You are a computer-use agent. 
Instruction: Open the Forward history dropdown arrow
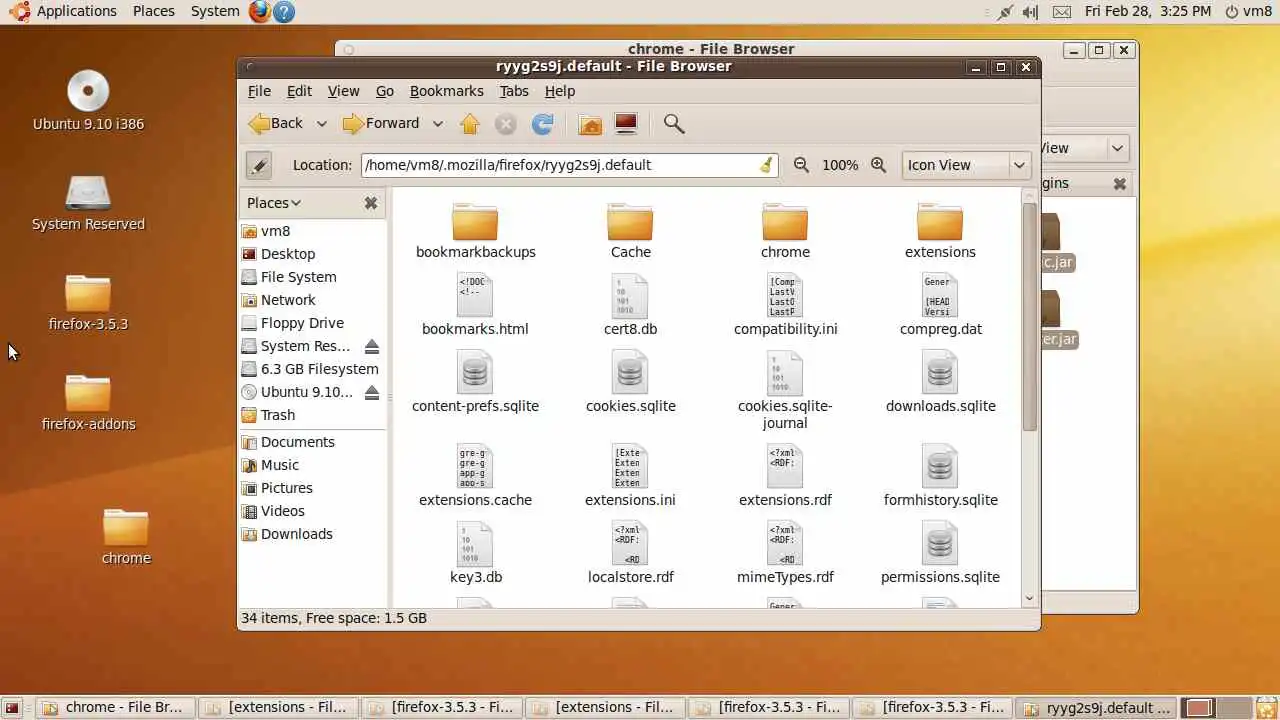pos(437,124)
